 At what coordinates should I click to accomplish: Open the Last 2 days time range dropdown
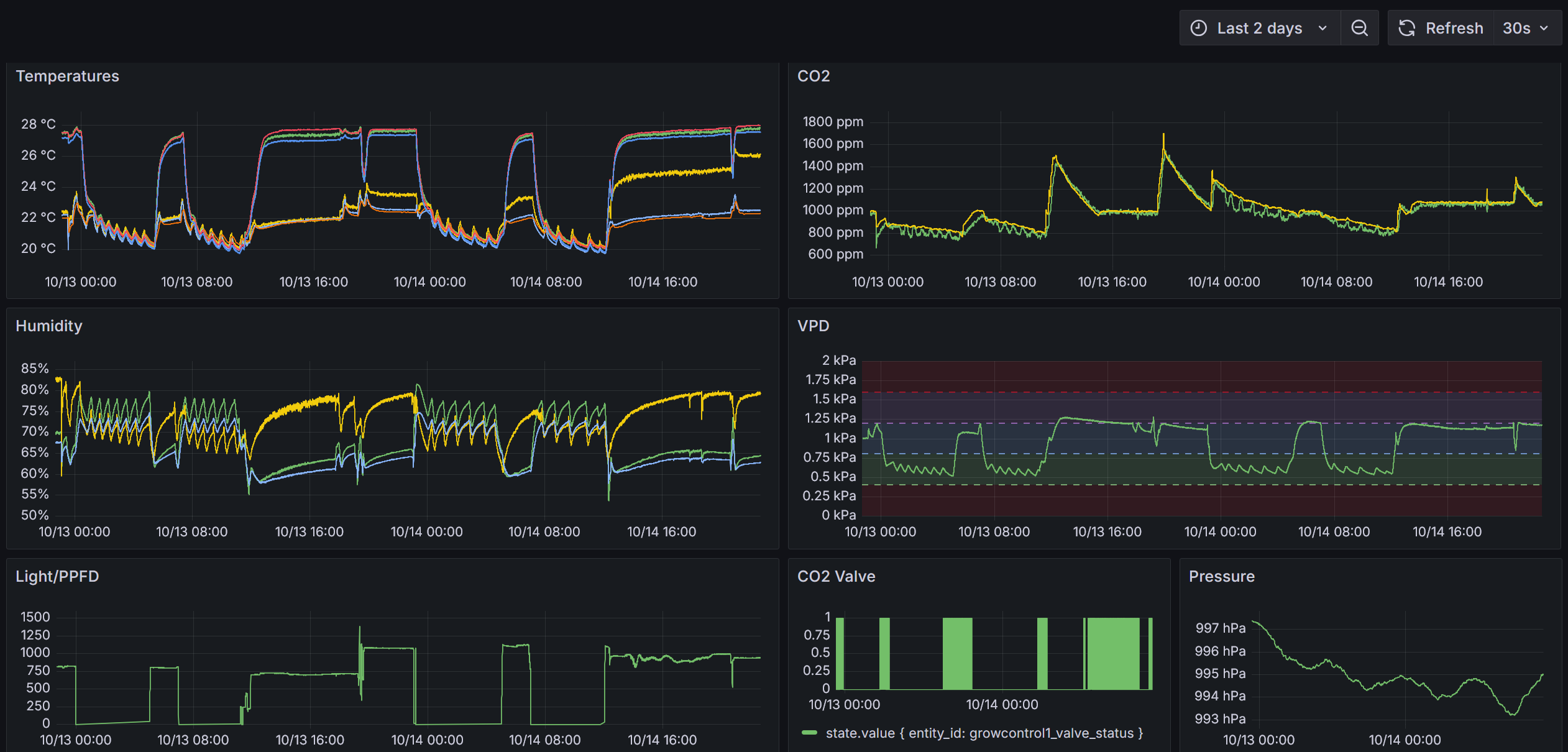coord(1259,28)
